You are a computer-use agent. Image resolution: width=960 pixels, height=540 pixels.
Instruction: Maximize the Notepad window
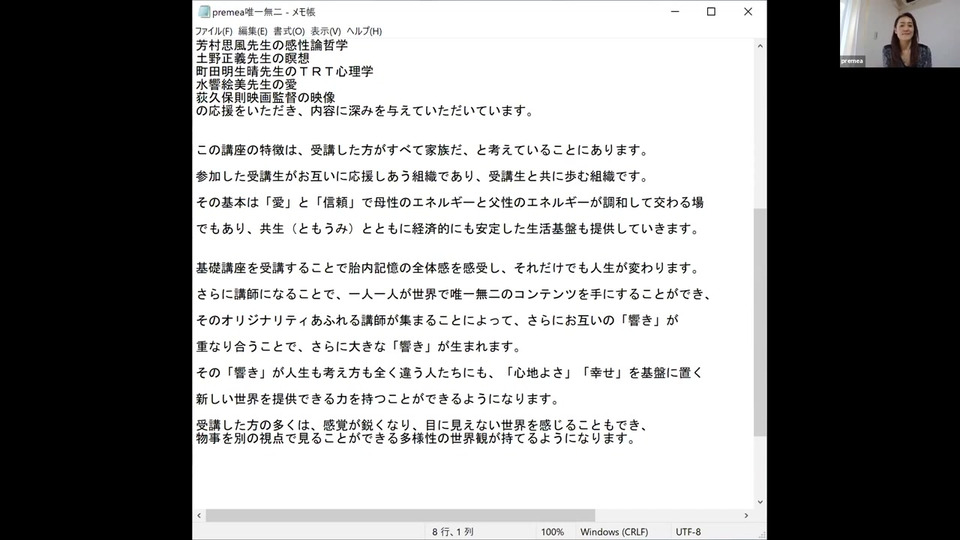(711, 12)
